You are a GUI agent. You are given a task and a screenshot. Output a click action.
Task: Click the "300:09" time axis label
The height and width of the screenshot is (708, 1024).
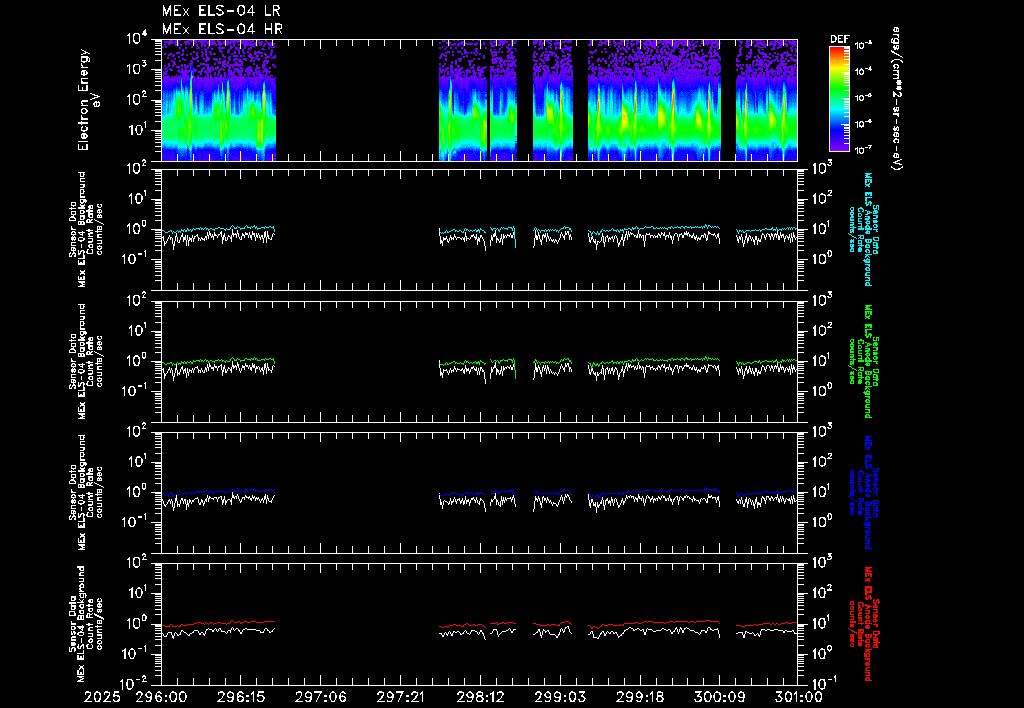tap(719, 697)
